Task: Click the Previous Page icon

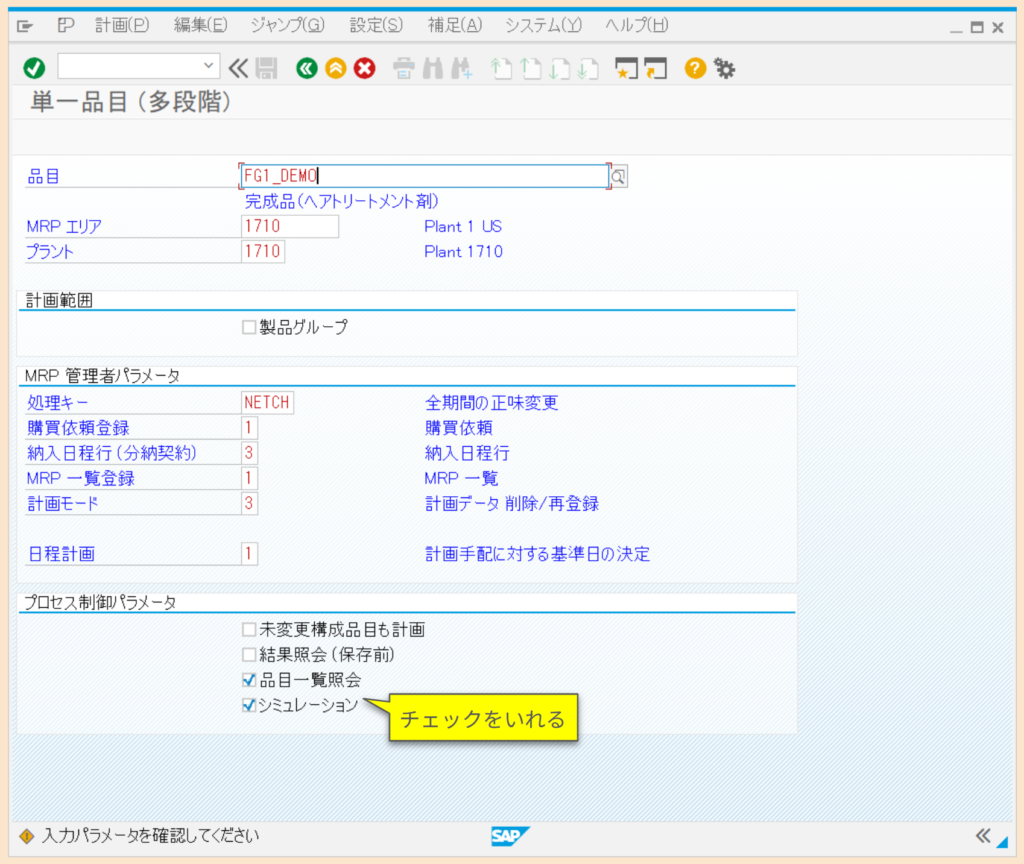Action: (530, 68)
